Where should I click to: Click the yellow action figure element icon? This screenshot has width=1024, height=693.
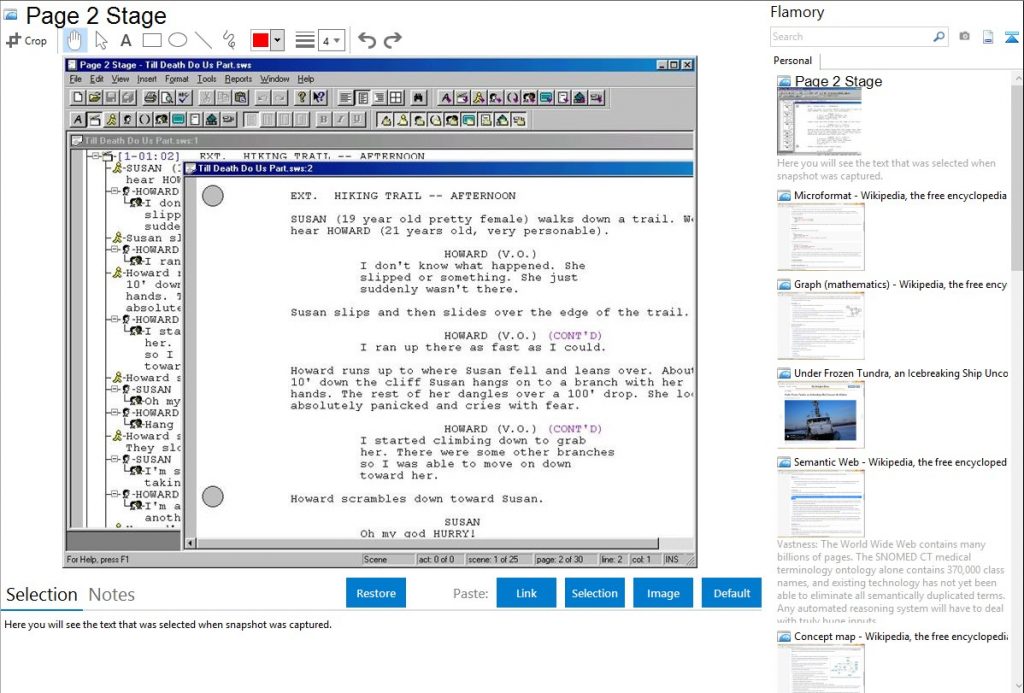click(112, 120)
